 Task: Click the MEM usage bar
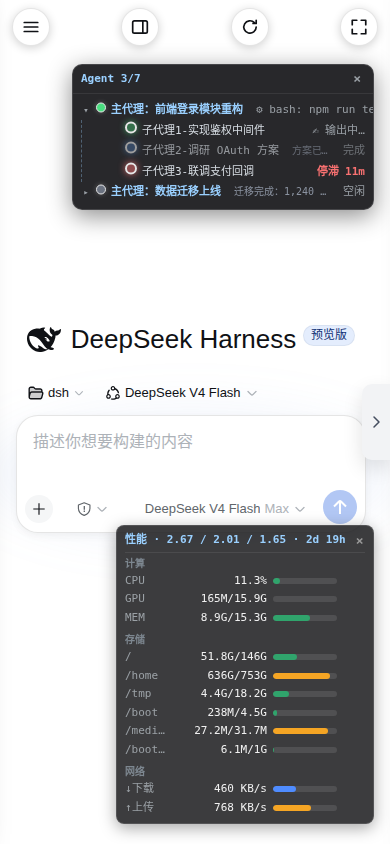[305, 618]
